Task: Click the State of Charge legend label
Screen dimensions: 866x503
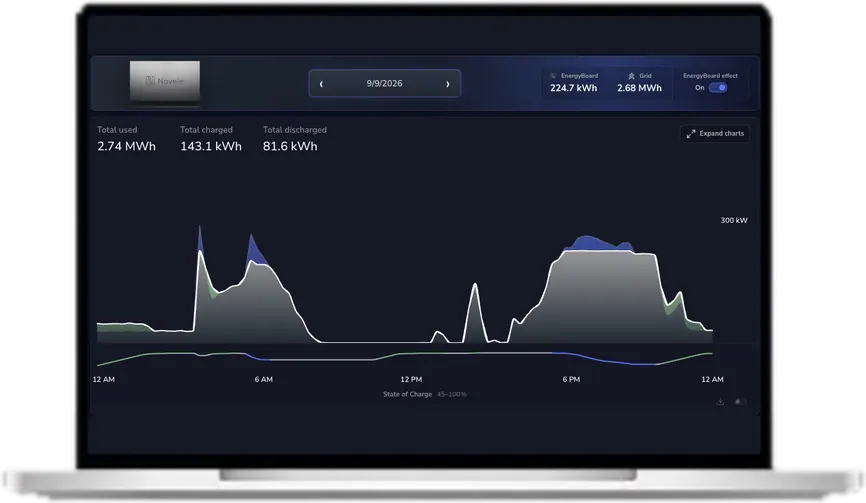Action: [408, 394]
